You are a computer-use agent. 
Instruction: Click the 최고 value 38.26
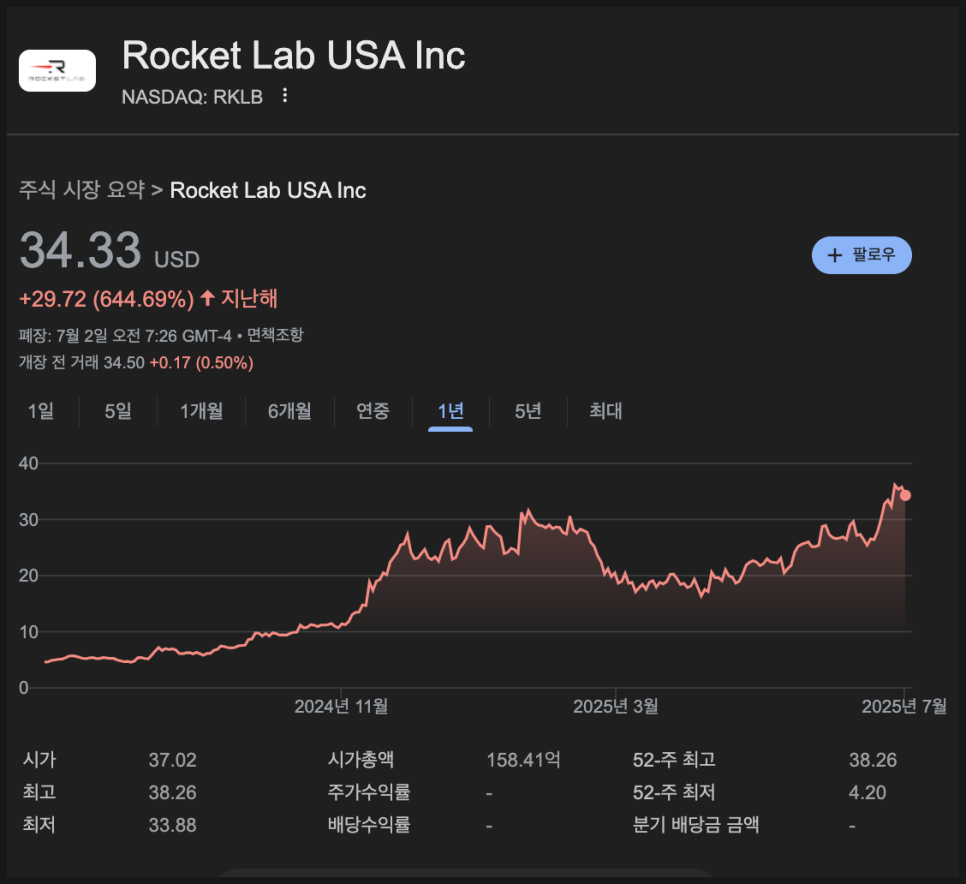pyautogui.click(x=172, y=792)
